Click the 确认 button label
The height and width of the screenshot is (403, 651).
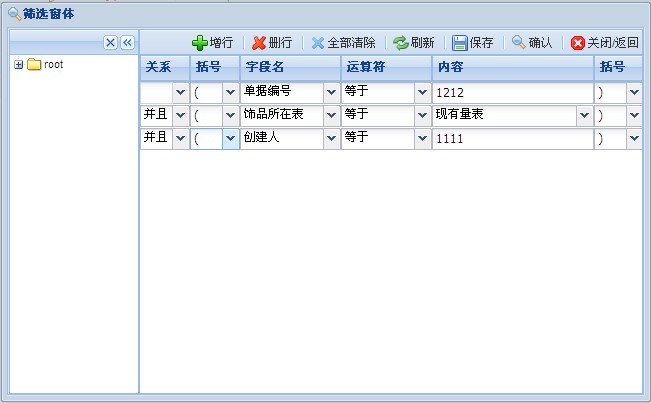point(540,43)
